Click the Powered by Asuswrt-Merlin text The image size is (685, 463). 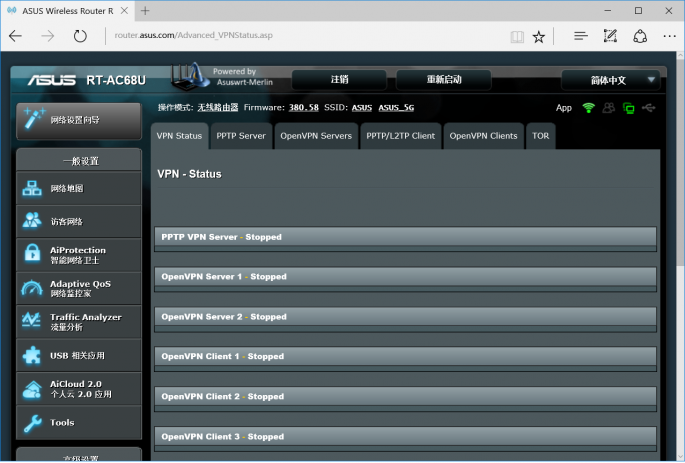(x=243, y=77)
